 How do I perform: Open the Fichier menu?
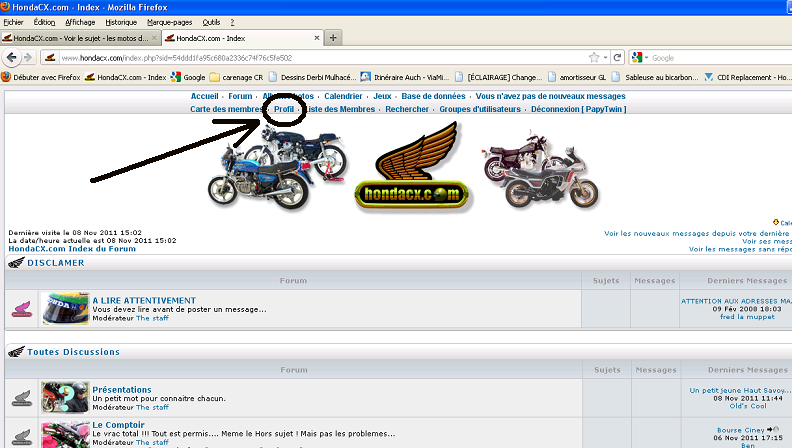coord(13,22)
